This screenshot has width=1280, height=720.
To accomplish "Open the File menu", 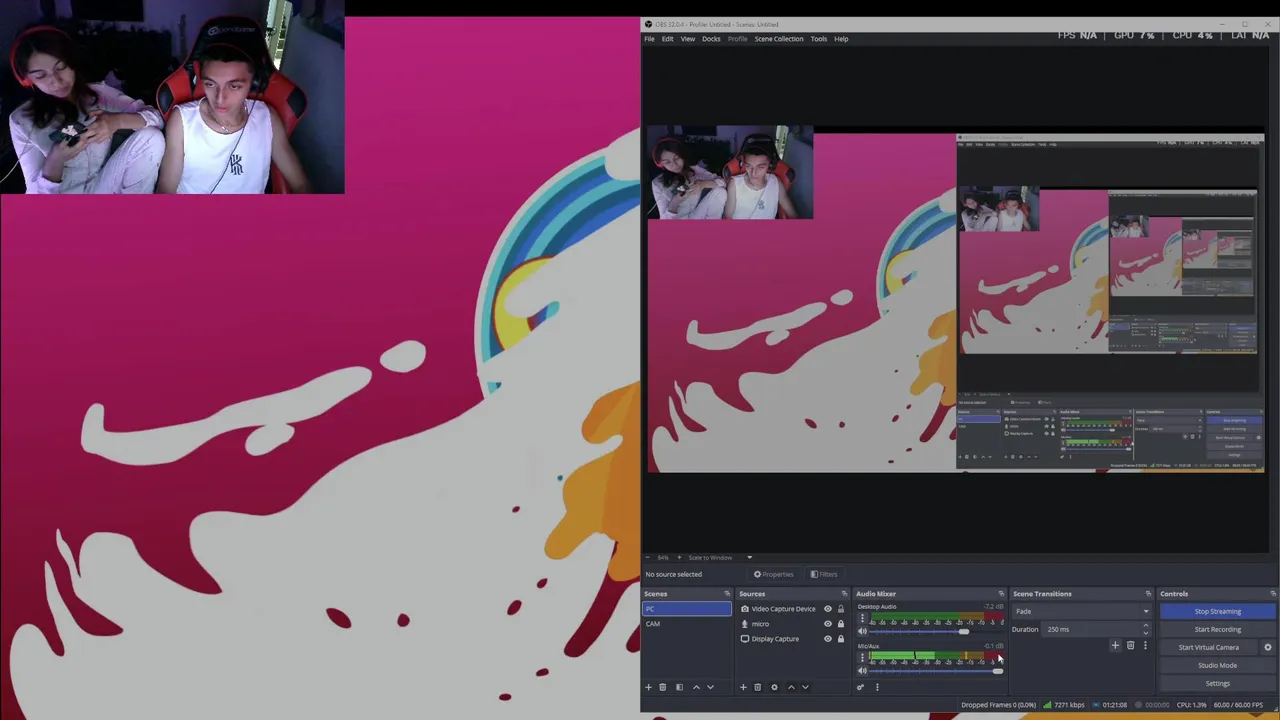I will tap(649, 39).
